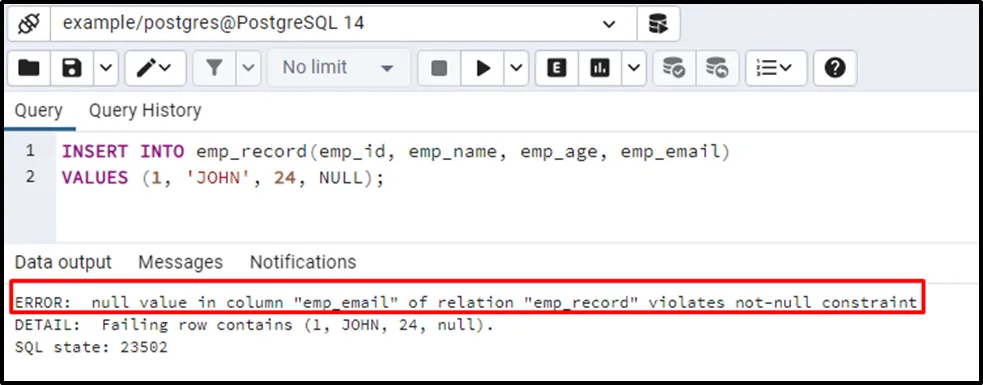Open the new connection database icon
This screenshot has width=983, height=385.
pyautogui.click(x=658, y=24)
